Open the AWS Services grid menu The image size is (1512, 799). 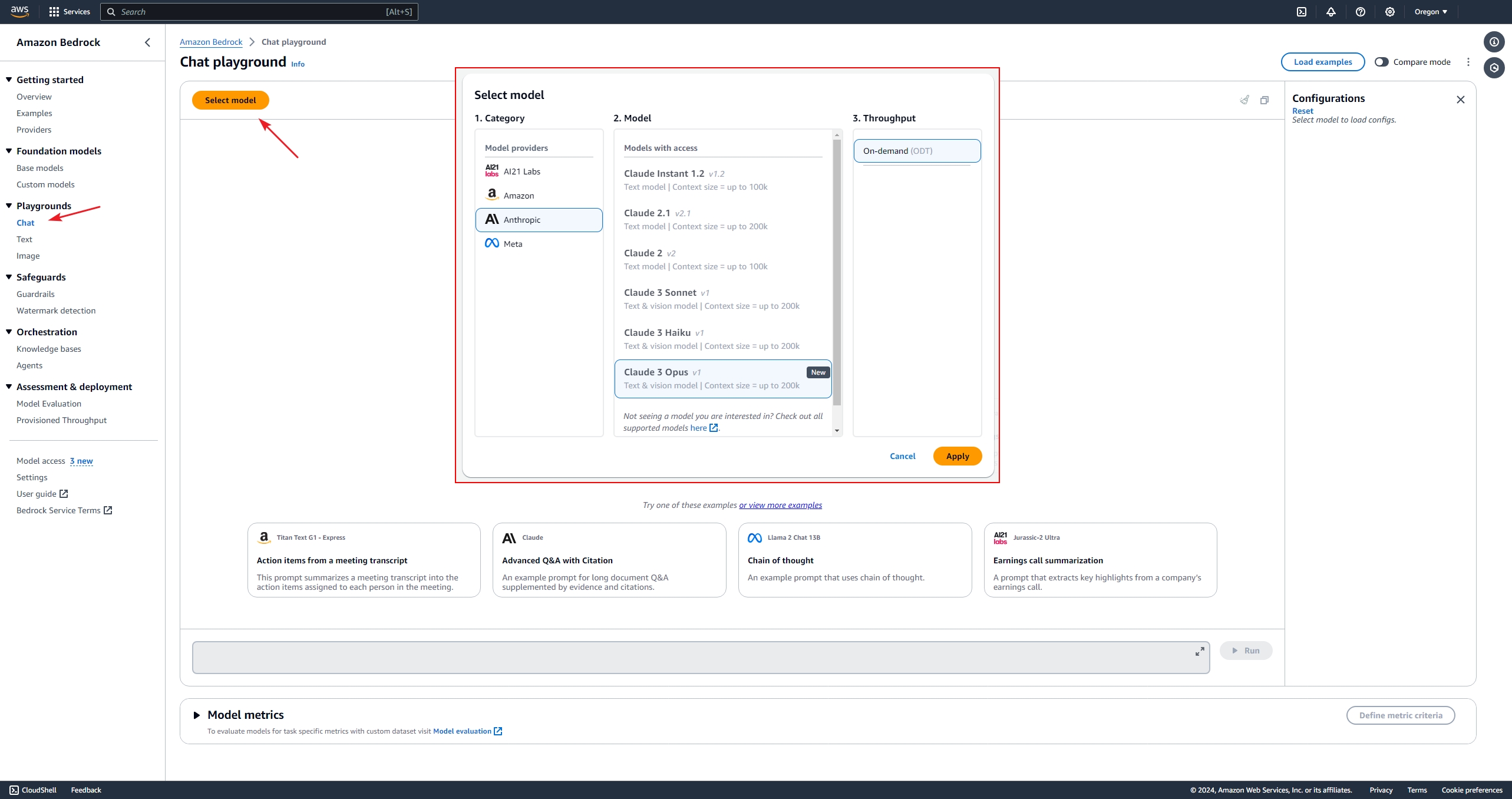click(x=54, y=12)
